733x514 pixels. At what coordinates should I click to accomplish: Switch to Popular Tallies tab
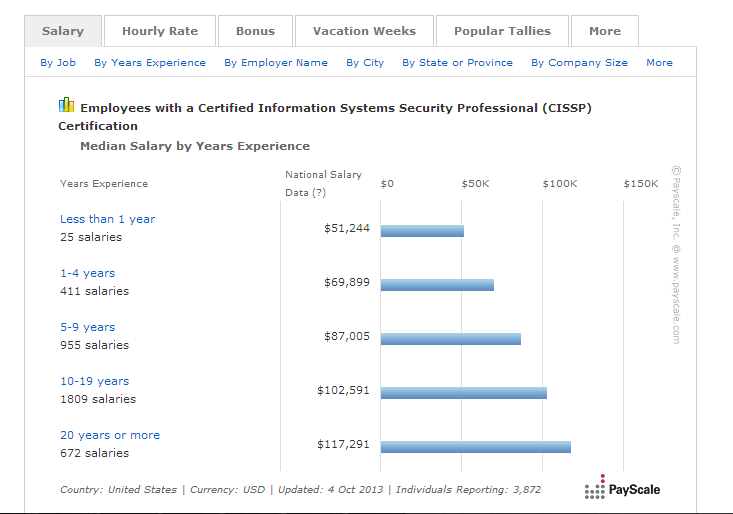coord(502,31)
